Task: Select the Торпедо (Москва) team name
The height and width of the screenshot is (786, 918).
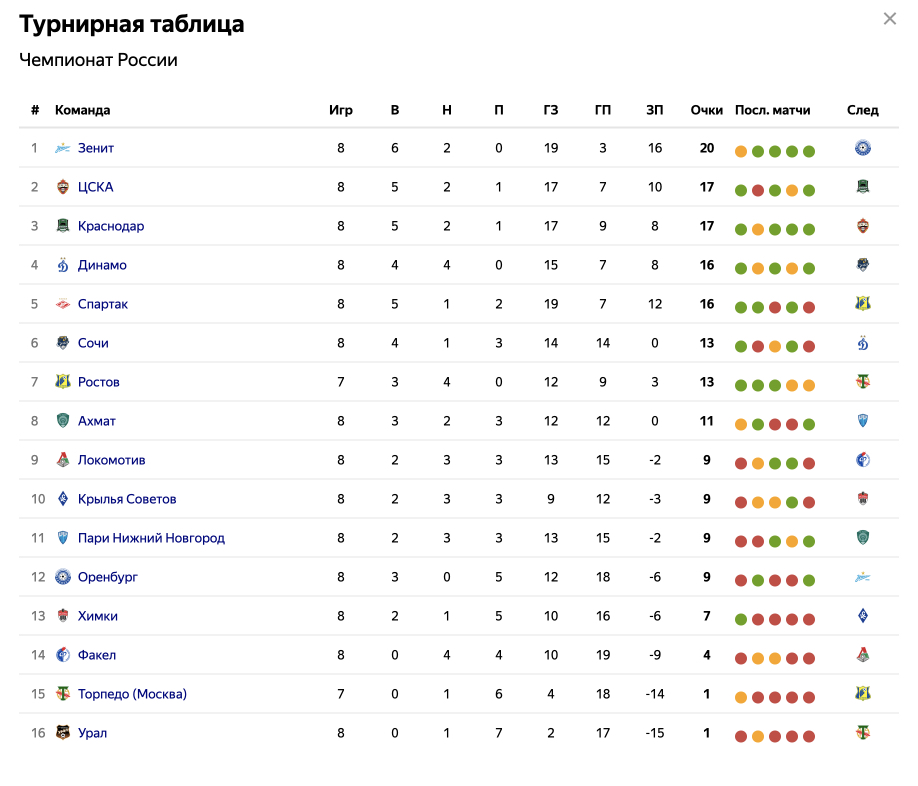Action: coord(132,694)
